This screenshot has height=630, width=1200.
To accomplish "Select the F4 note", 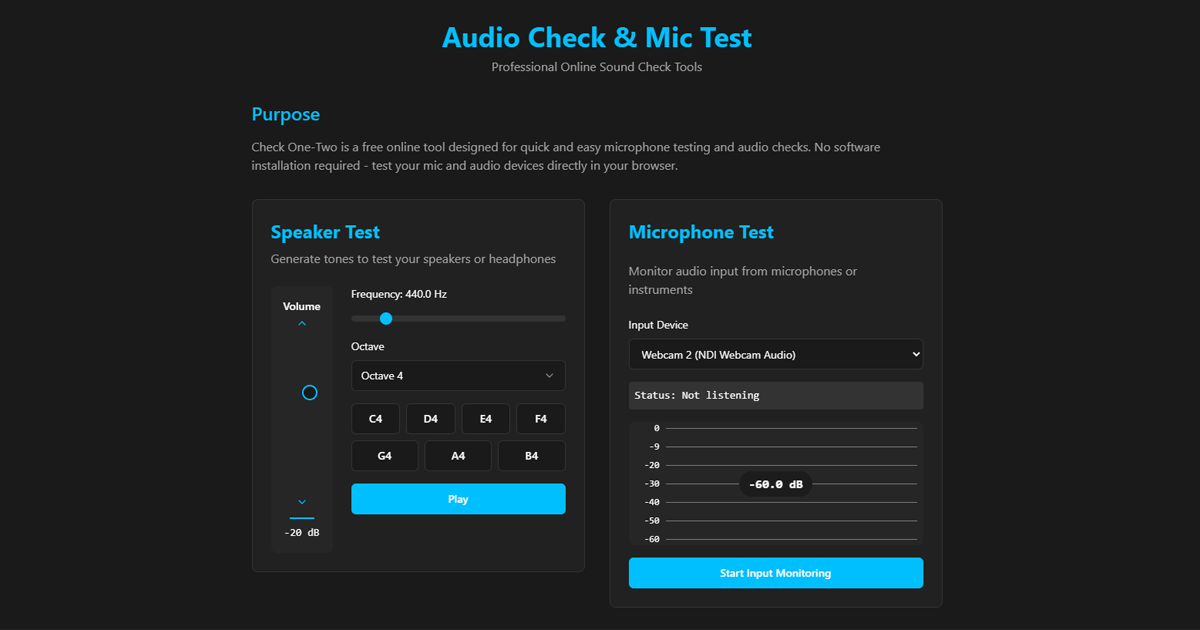I will 540,418.
